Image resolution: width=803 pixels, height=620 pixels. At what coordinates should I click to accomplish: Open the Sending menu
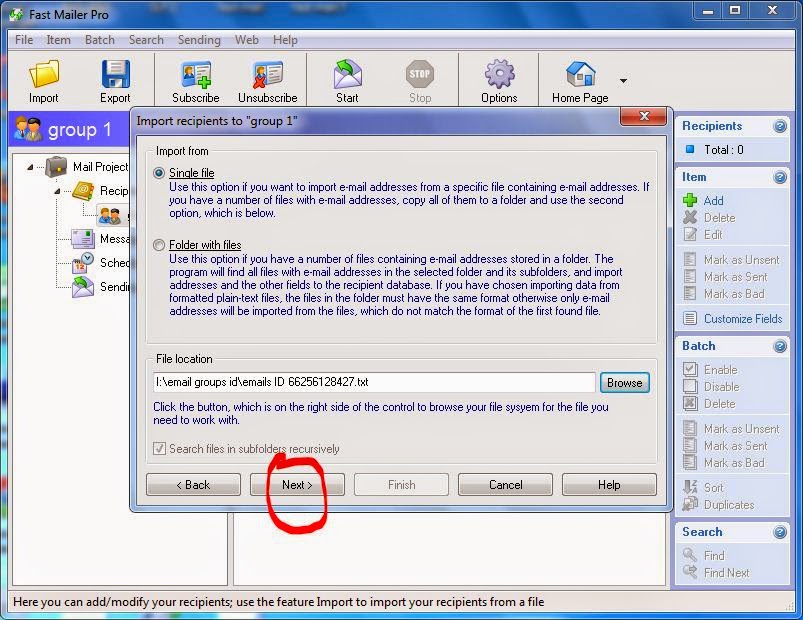(199, 39)
